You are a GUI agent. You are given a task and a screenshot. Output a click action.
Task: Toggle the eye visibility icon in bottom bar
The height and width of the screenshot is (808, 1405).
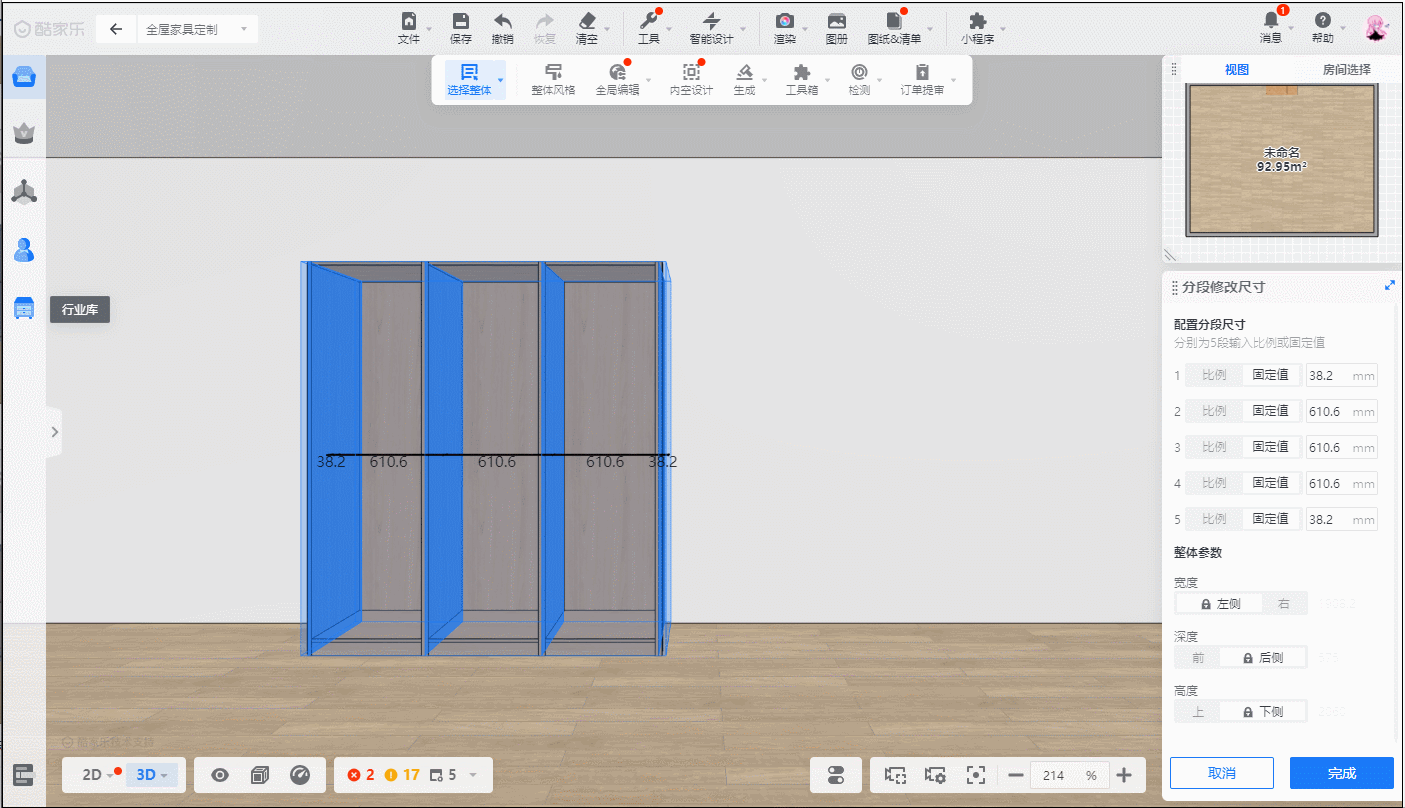(220, 775)
